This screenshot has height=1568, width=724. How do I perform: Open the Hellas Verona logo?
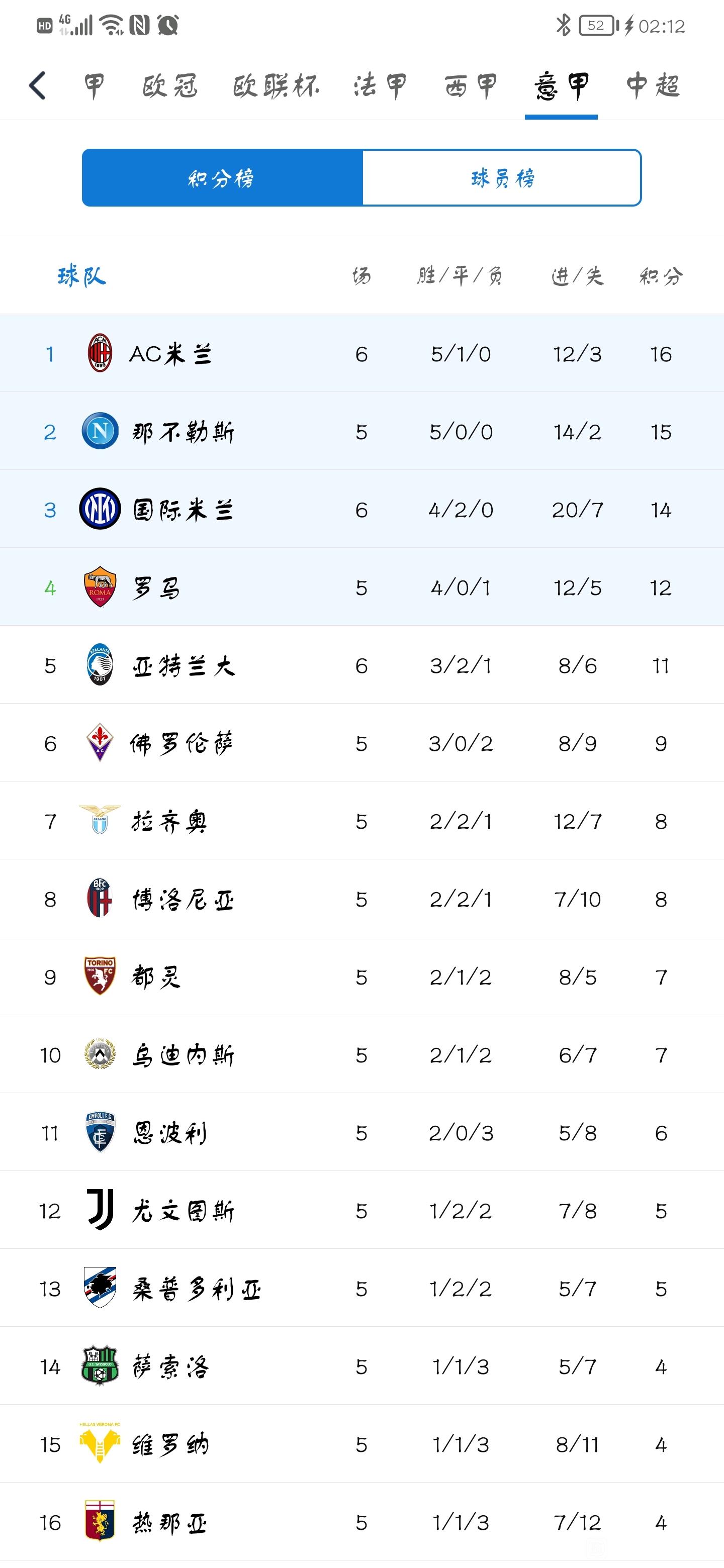point(100,1444)
